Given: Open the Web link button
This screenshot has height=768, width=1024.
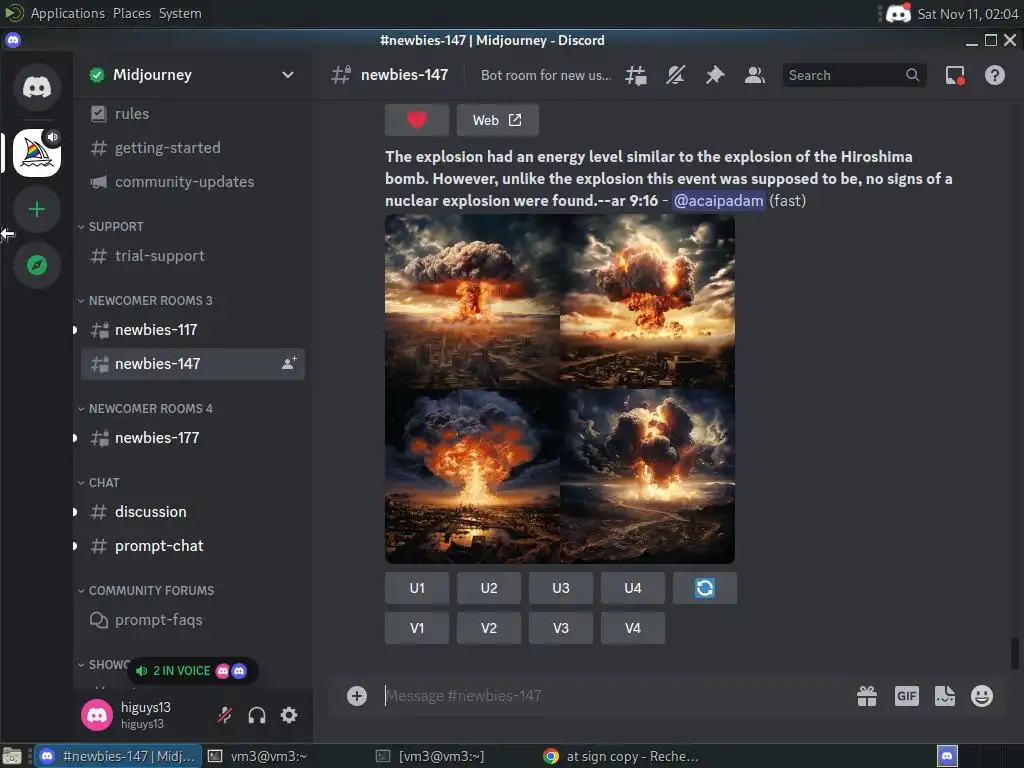Looking at the screenshot, I should point(498,120).
